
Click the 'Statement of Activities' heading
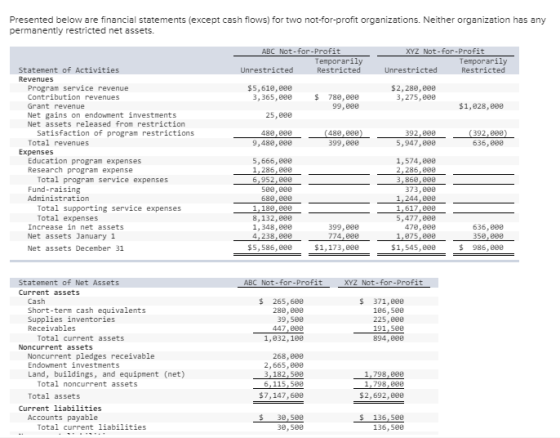pyautogui.click(x=69, y=70)
